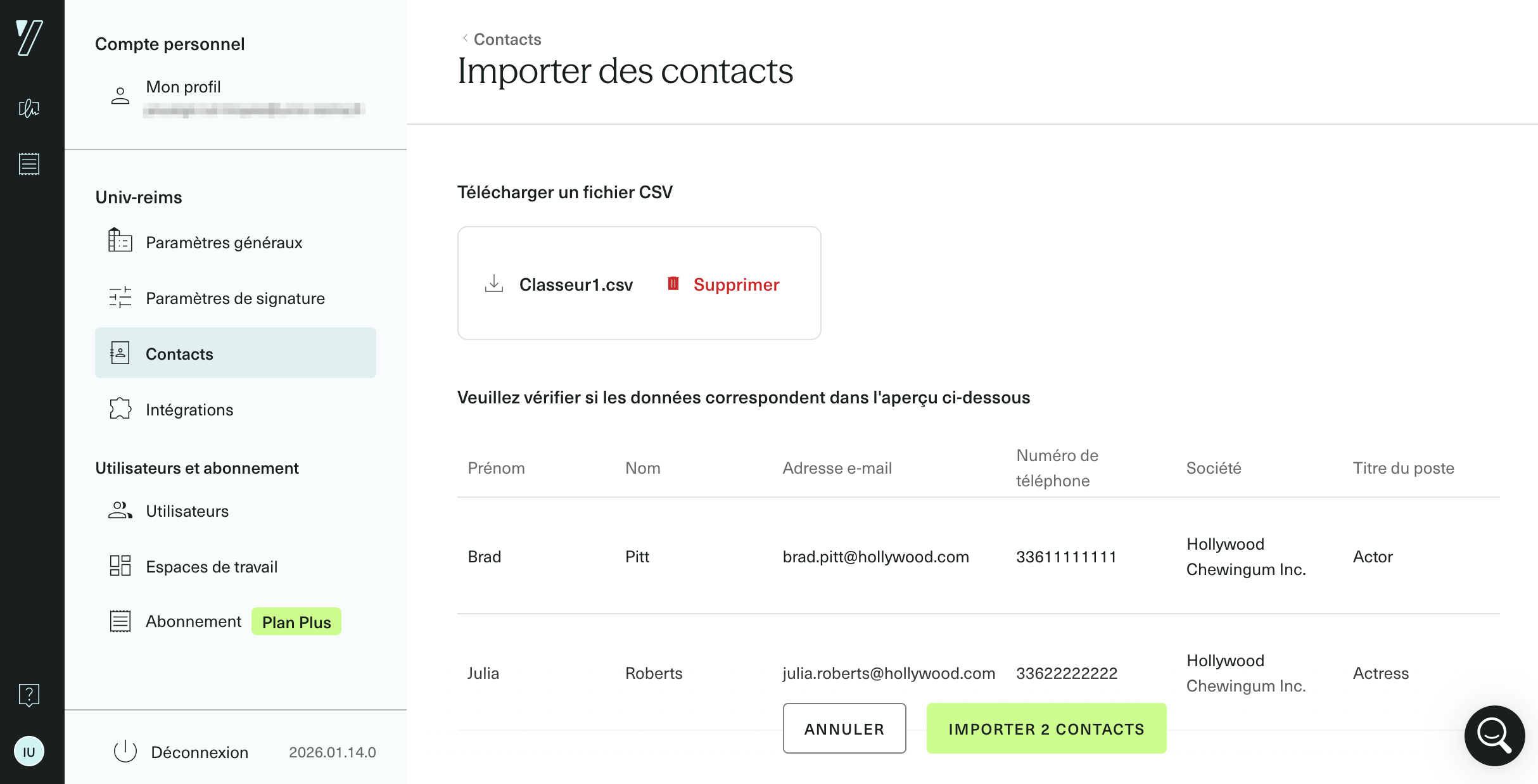Viewport: 1538px width, 784px height.
Task: Open the search magnifier bubble bottom right
Action: [x=1494, y=735]
